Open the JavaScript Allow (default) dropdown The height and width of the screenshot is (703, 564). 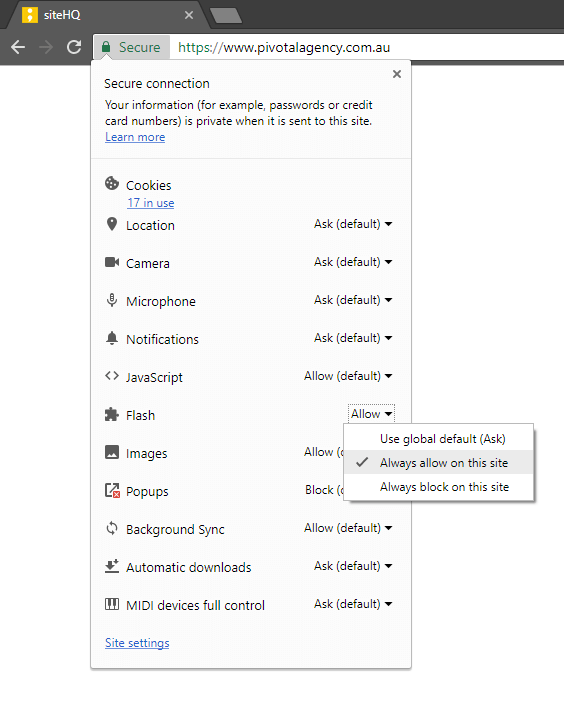tap(348, 376)
